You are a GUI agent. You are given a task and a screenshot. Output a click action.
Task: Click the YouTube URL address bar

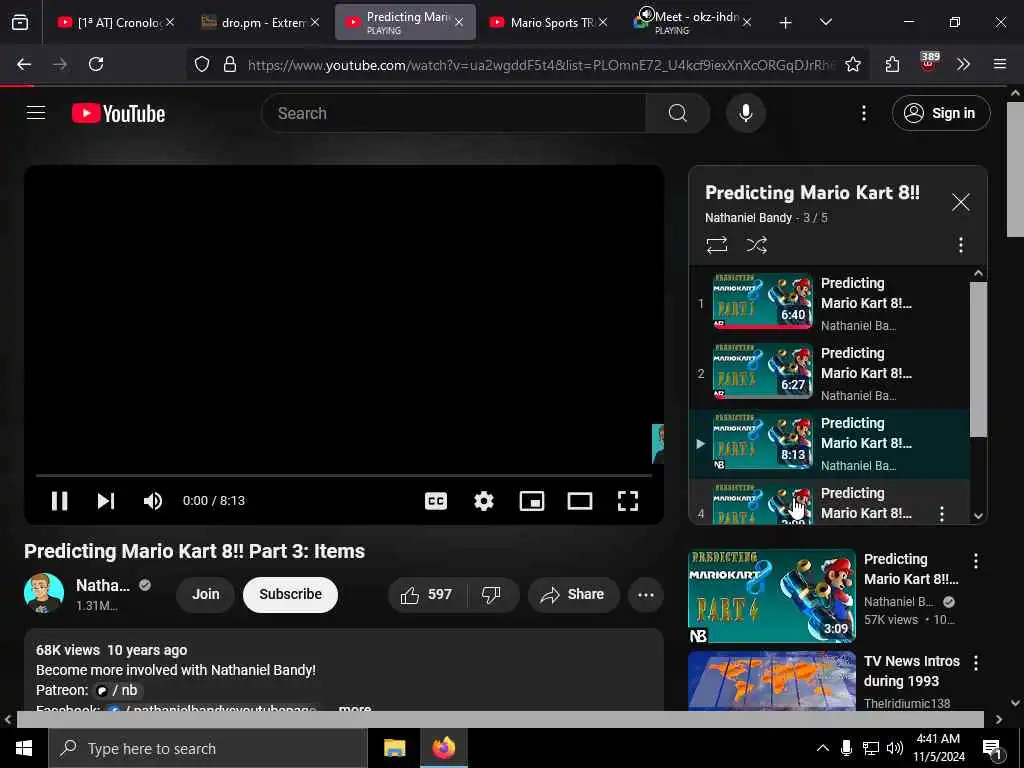tap(541, 65)
